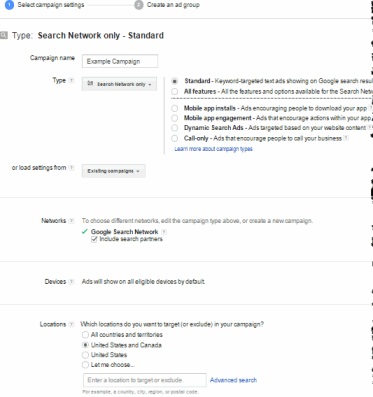Click Advanced search link
373x397 pixels.
coord(233,380)
